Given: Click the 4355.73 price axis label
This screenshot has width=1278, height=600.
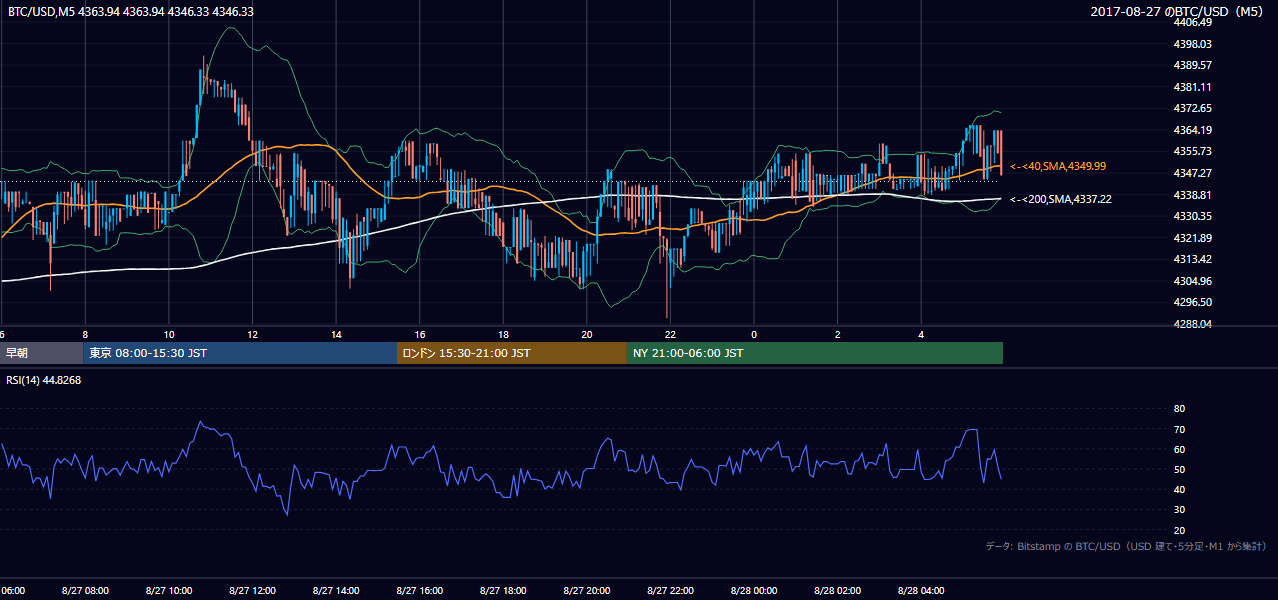Looking at the screenshot, I should pos(1193,151).
